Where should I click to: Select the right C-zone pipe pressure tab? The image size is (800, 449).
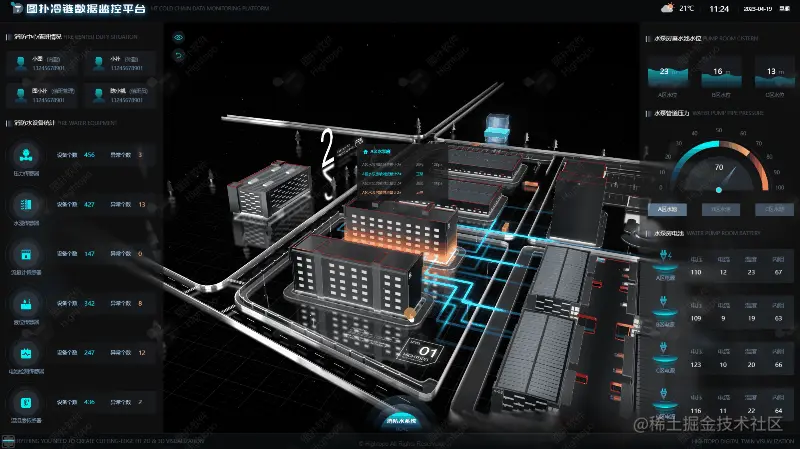coord(774,209)
